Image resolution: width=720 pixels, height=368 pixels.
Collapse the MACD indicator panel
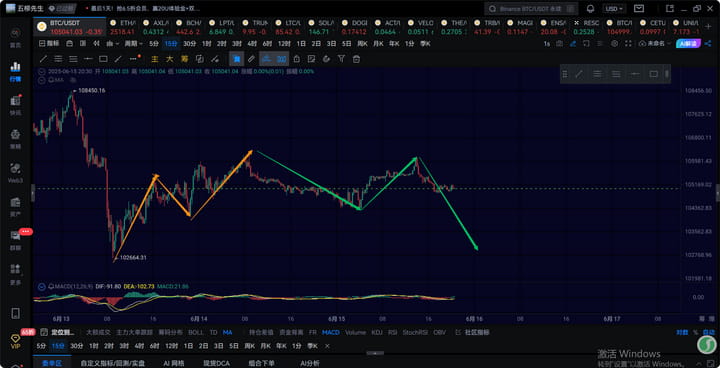(42, 286)
